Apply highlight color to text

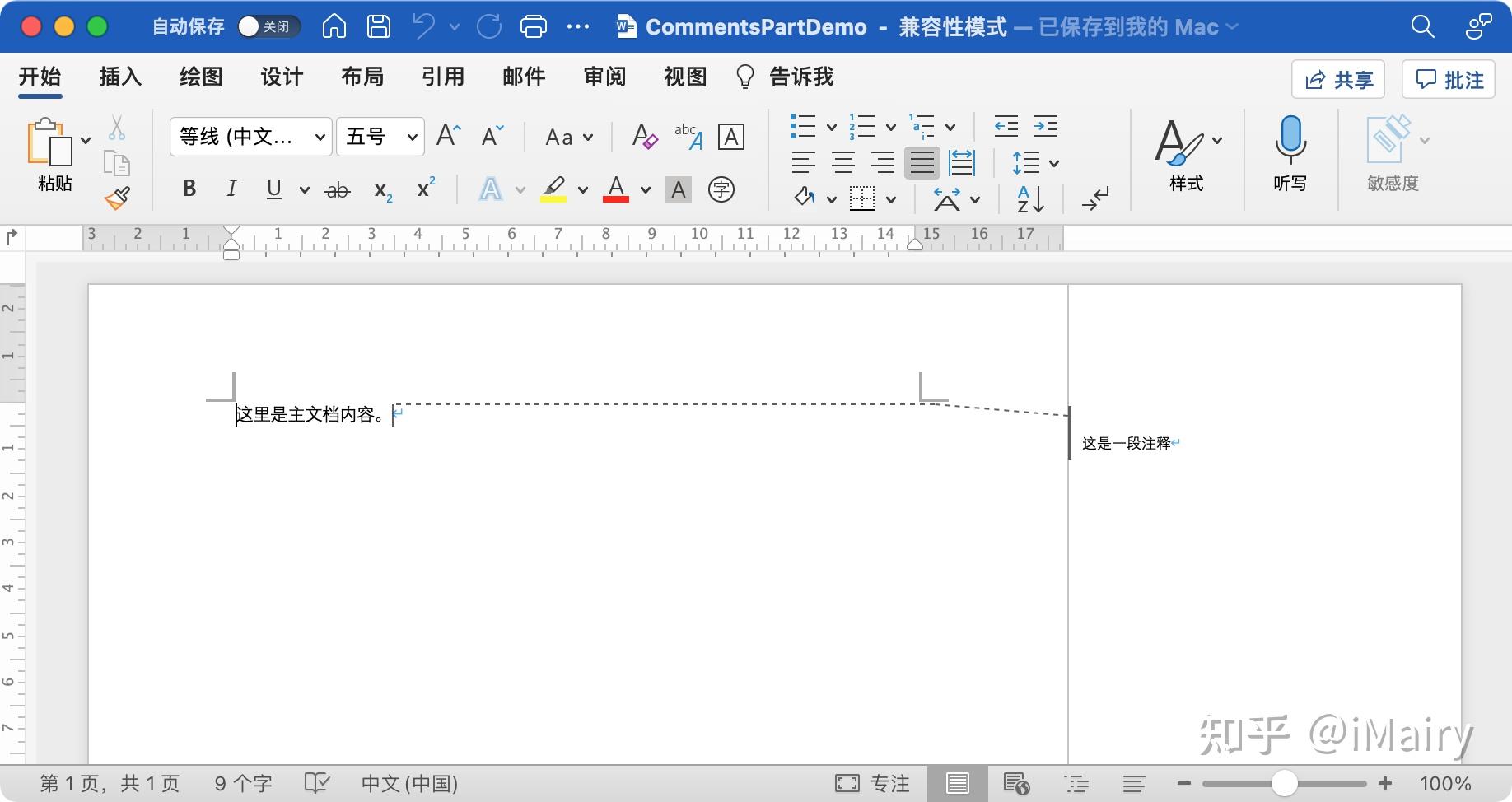[x=553, y=189]
